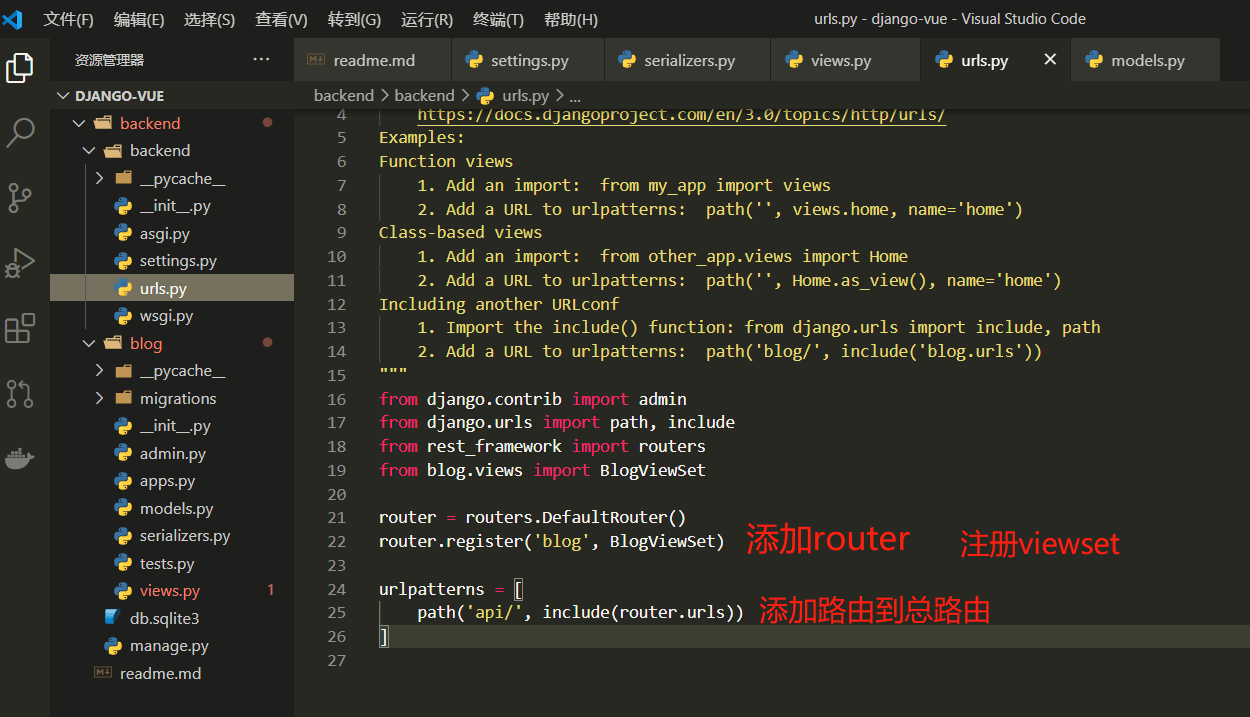This screenshot has height=717, width=1250.
Task: Switch to the views.py tab
Action: [845, 60]
